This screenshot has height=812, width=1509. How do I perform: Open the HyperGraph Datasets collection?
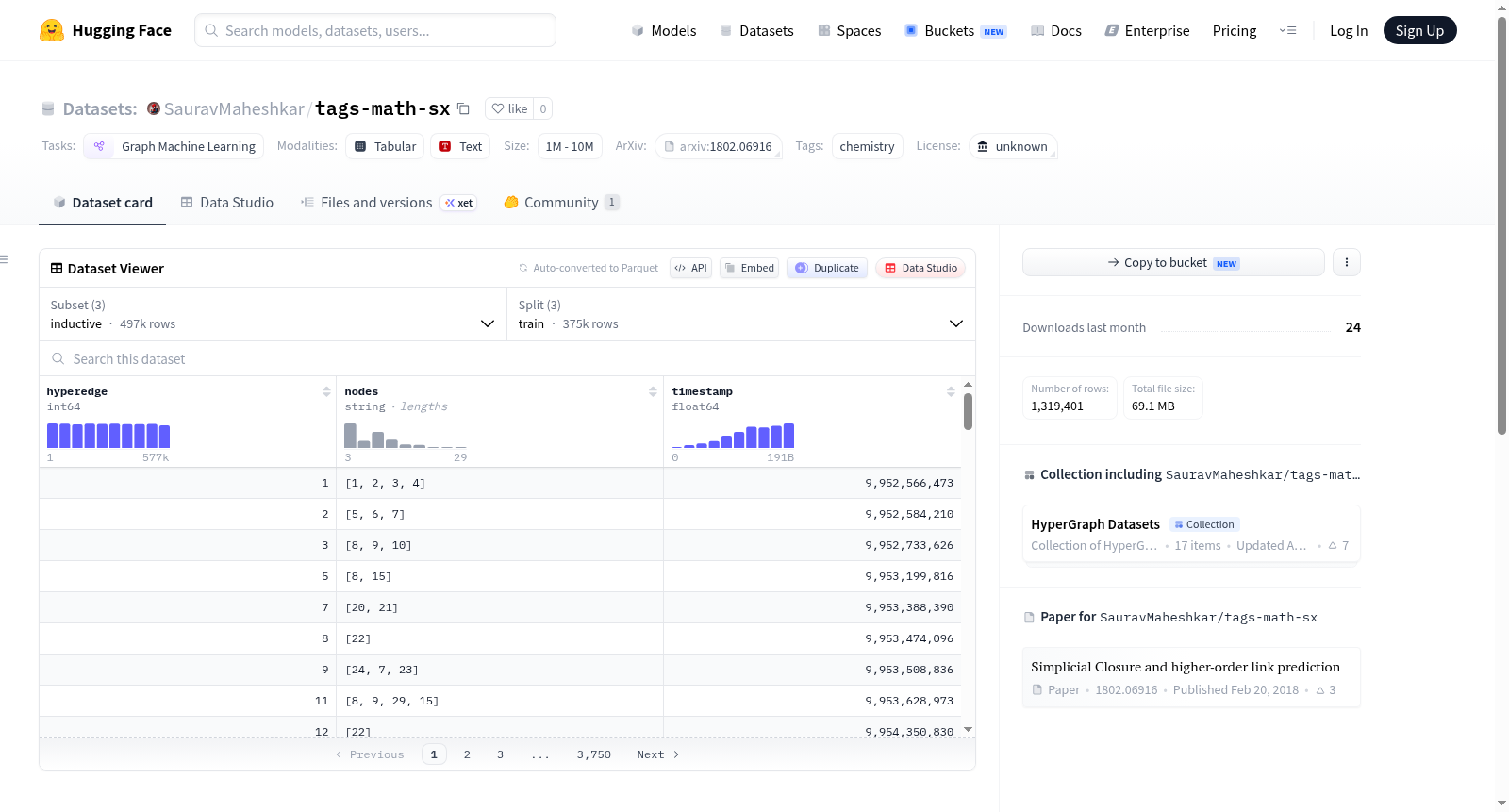(1190, 534)
